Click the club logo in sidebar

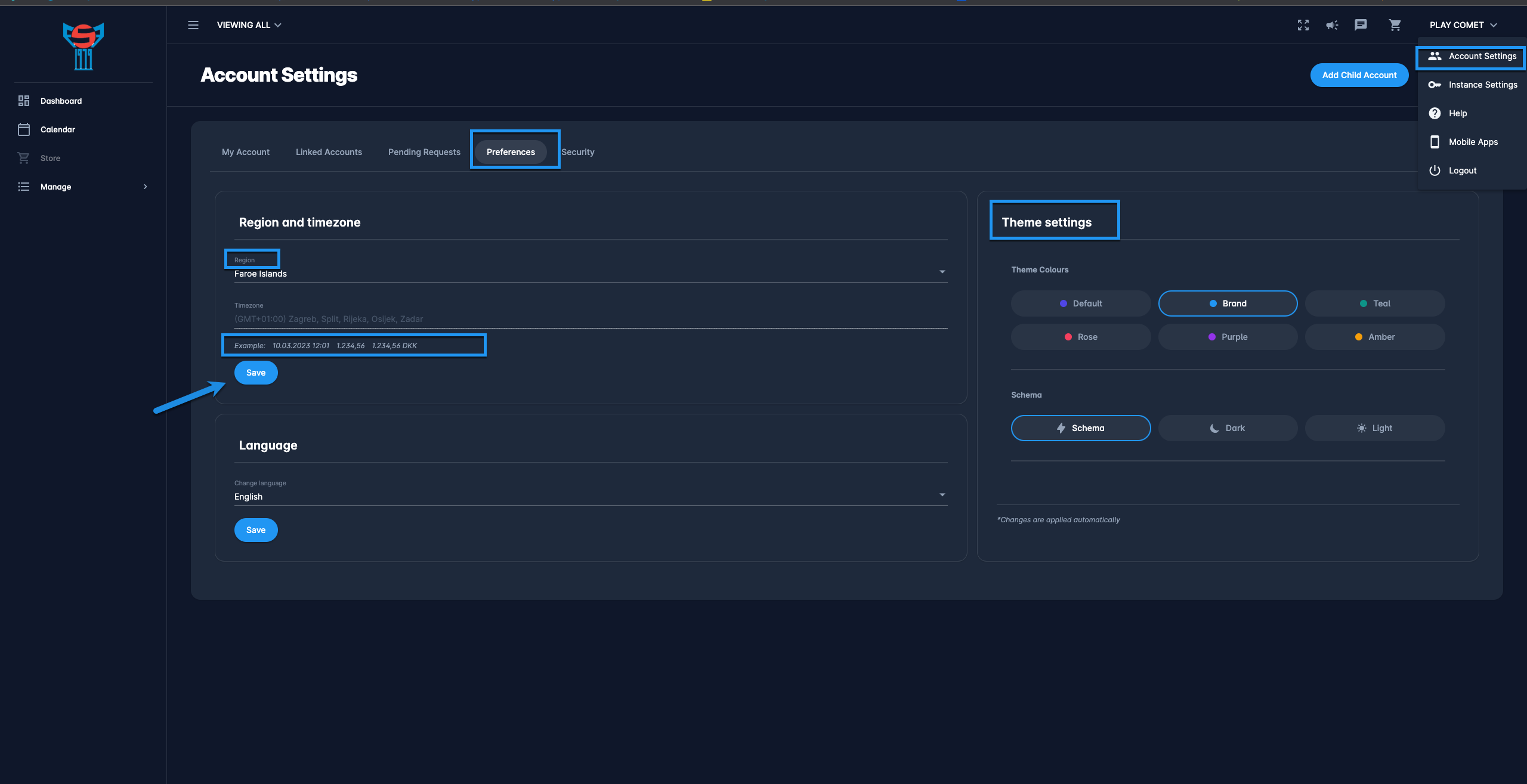tap(84, 47)
